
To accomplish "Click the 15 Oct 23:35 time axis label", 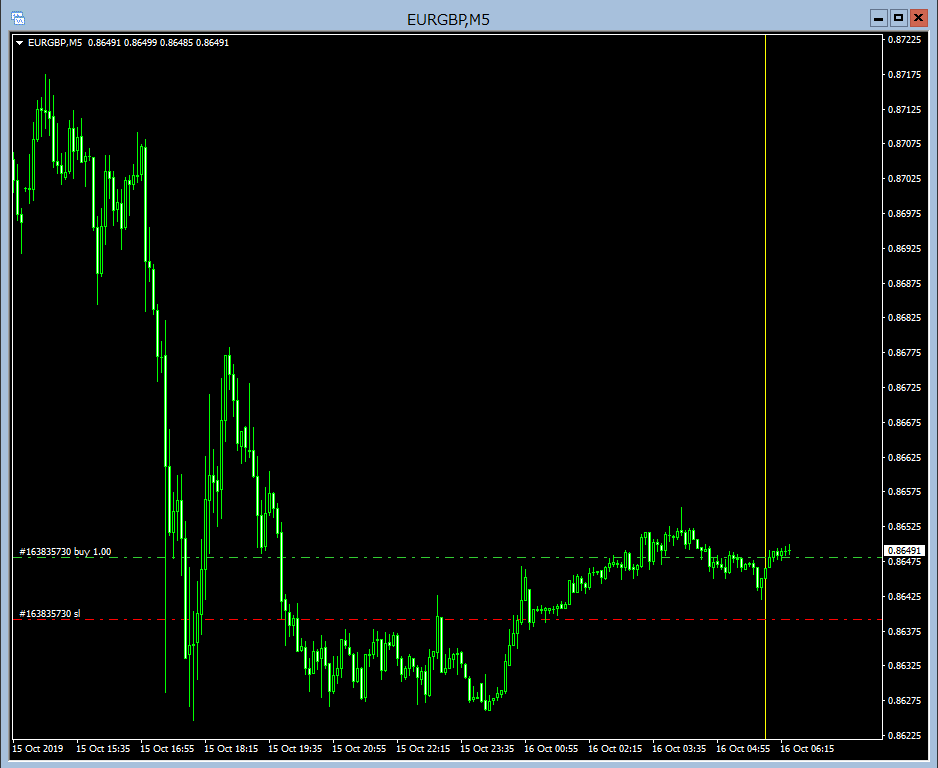I will [487, 749].
